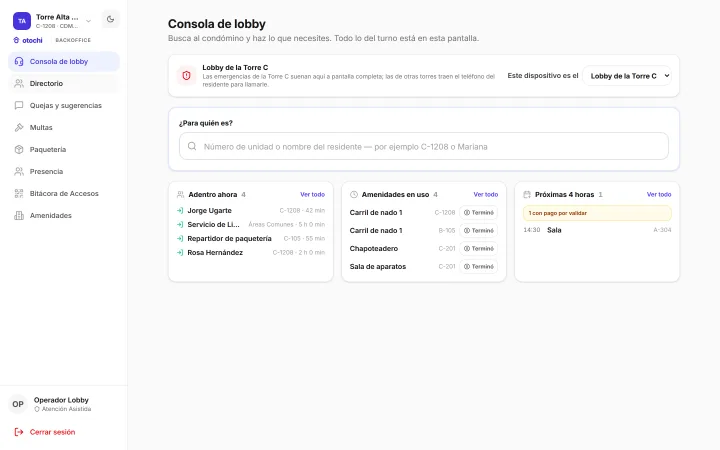Click the 1 con pago por validar banner
Image resolution: width=720 pixels, height=450 pixels.
pyautogui.click(x=597, y=213)
